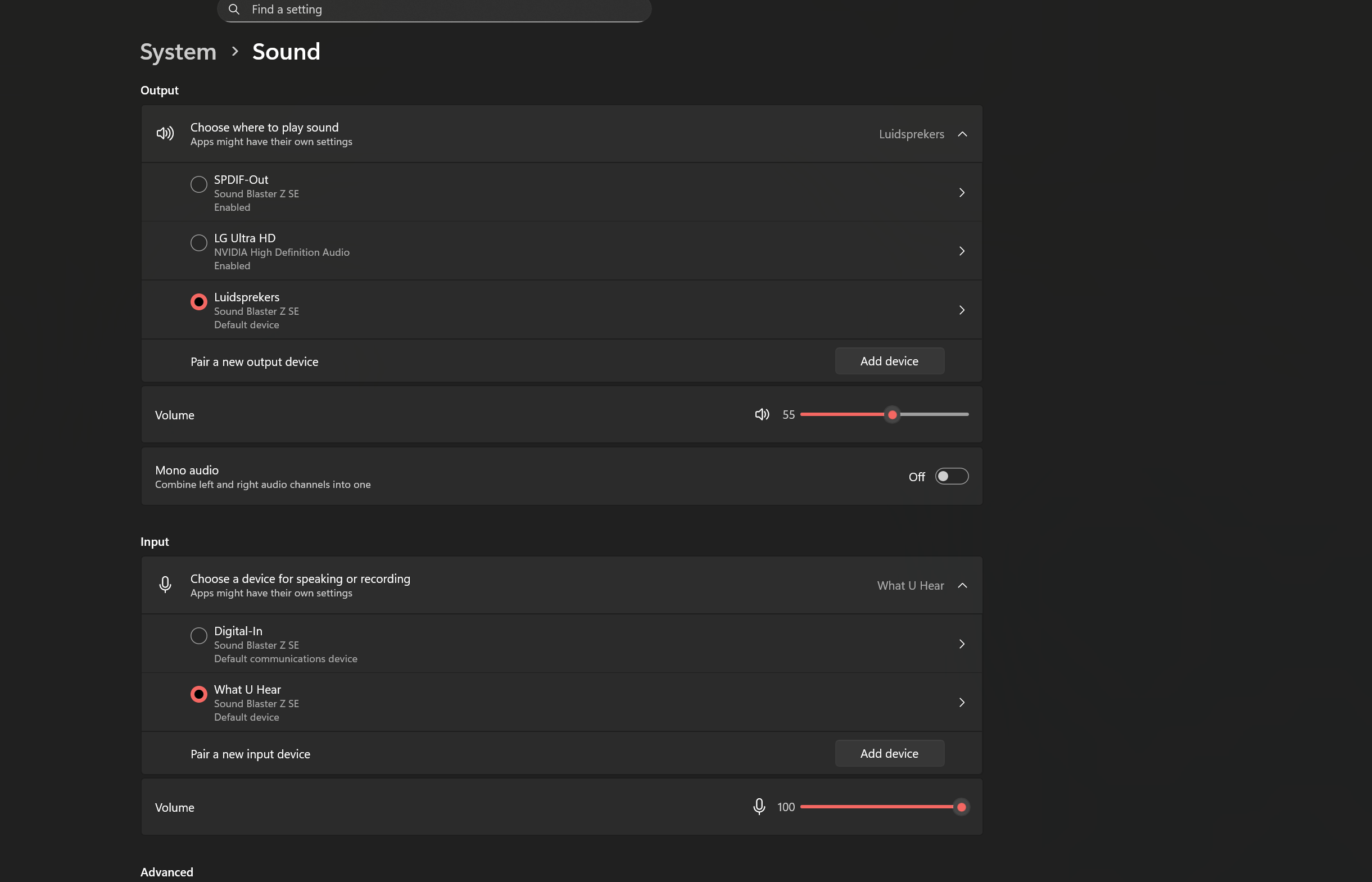The height and width of the screenshot is (882, 1372).
Task: Toggle Mono audio switch on
Action: coord(951,476)
